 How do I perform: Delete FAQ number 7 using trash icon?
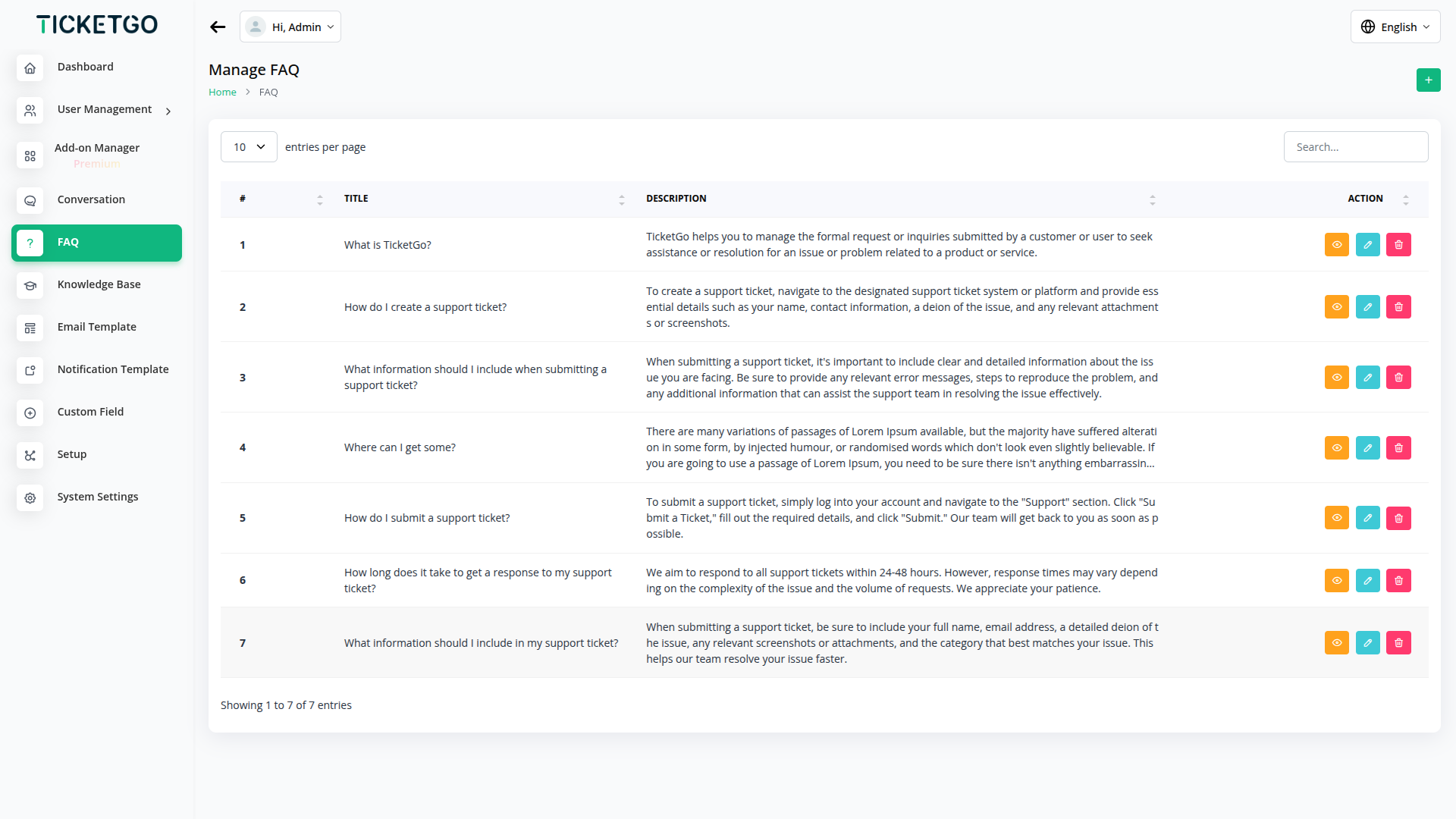(1398, 643)
